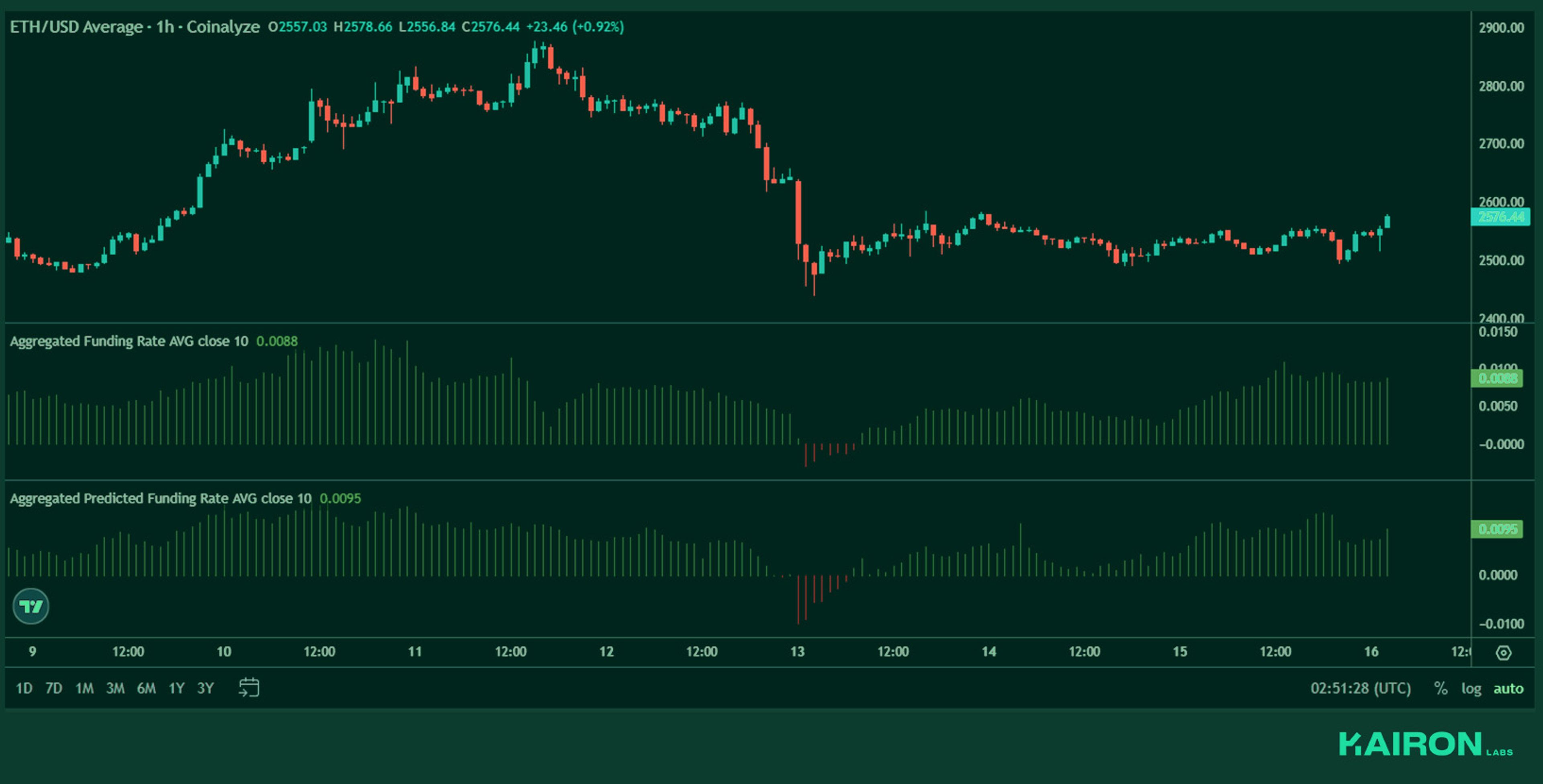Click the close value C2576.44

(491, 27)
